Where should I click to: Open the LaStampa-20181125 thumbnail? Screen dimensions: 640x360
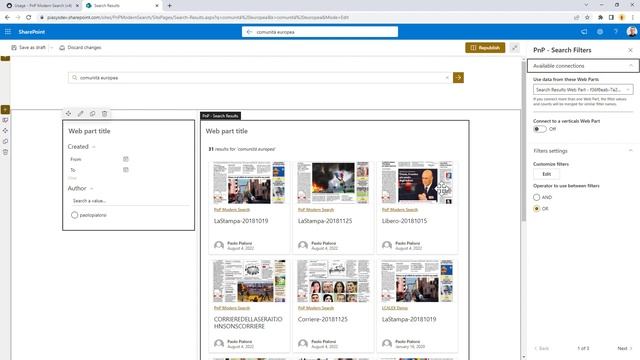pyautogui.click(x=333, y=182)
